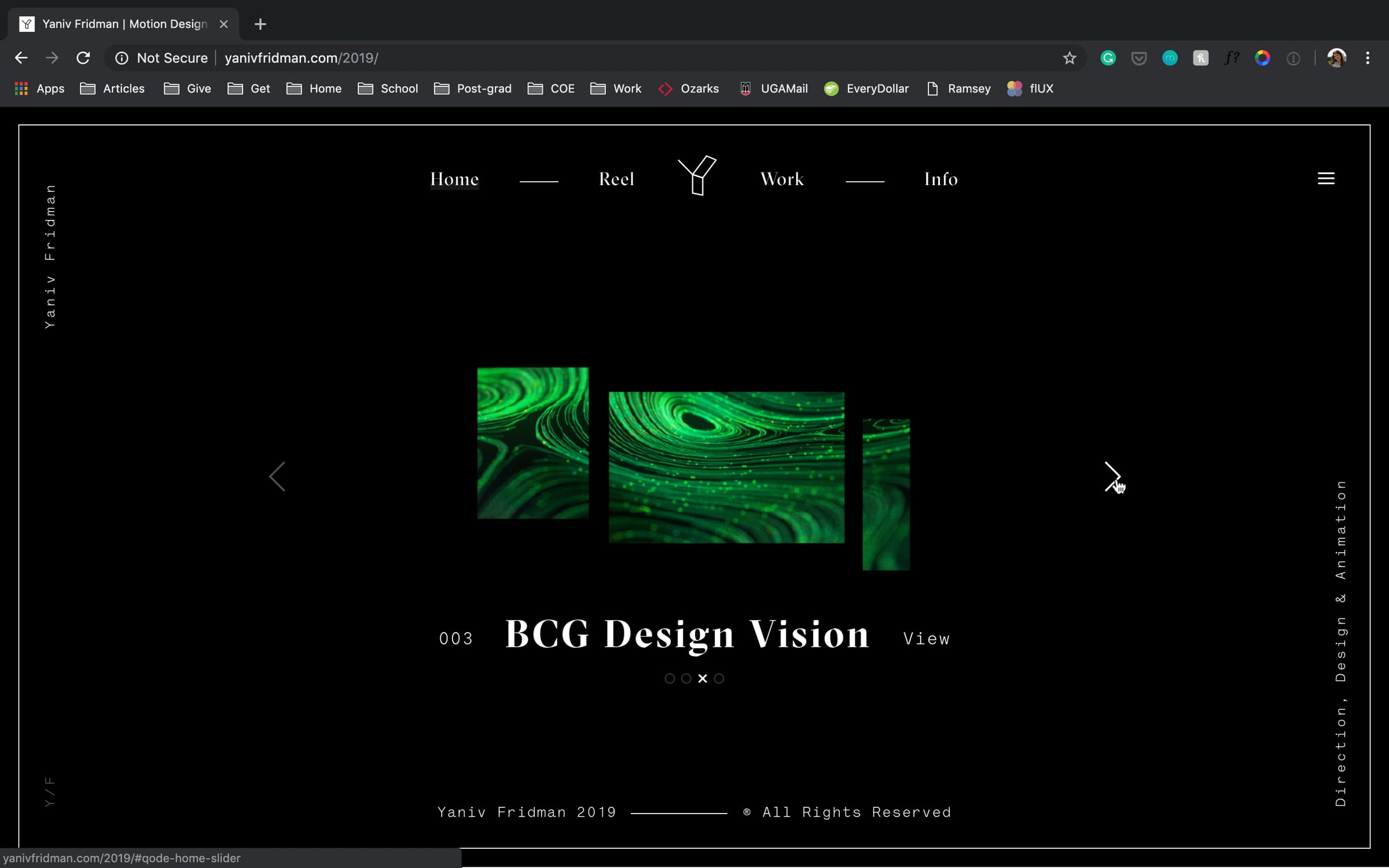Open the Ozarks bookmark

(689, 89)
